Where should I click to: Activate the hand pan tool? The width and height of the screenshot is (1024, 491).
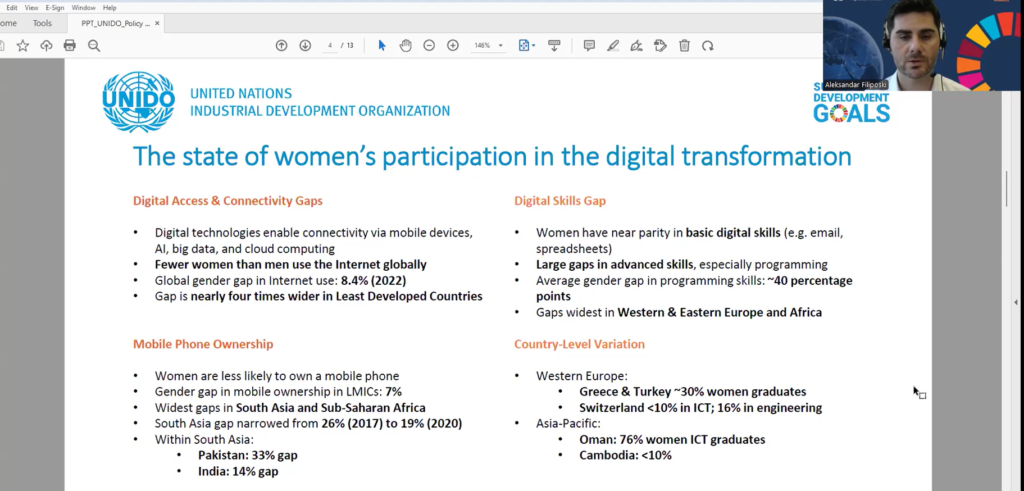coord(405,45)
